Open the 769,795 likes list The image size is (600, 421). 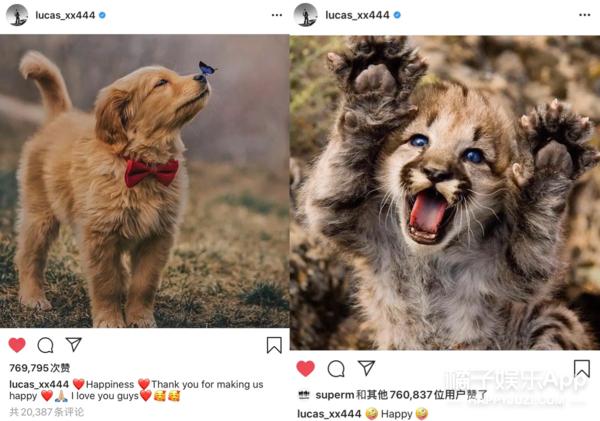pyautogui.click(x=40, y=368)
